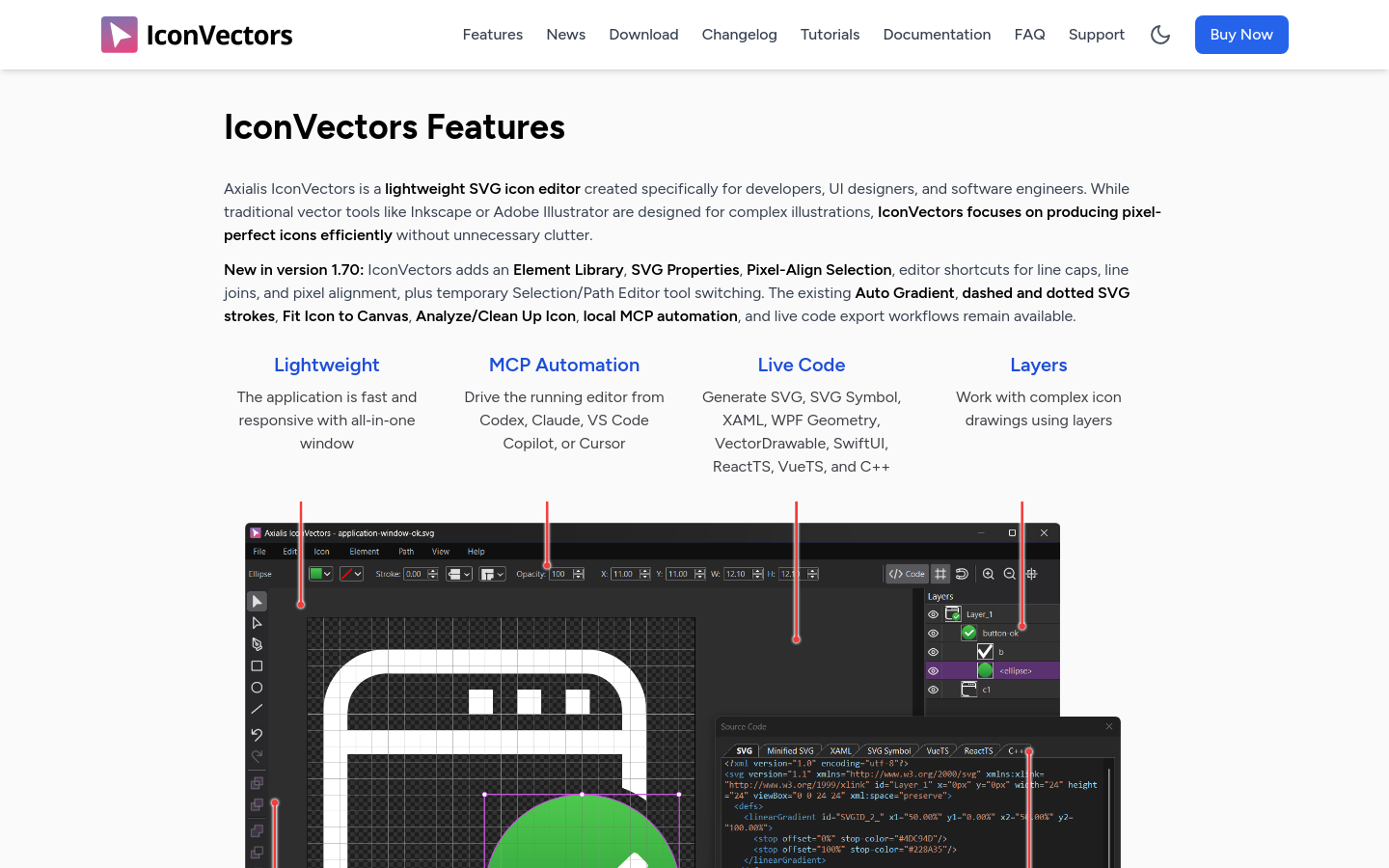Click the green fill color swatch
The image size is (1389, 868).
(315, 574)
